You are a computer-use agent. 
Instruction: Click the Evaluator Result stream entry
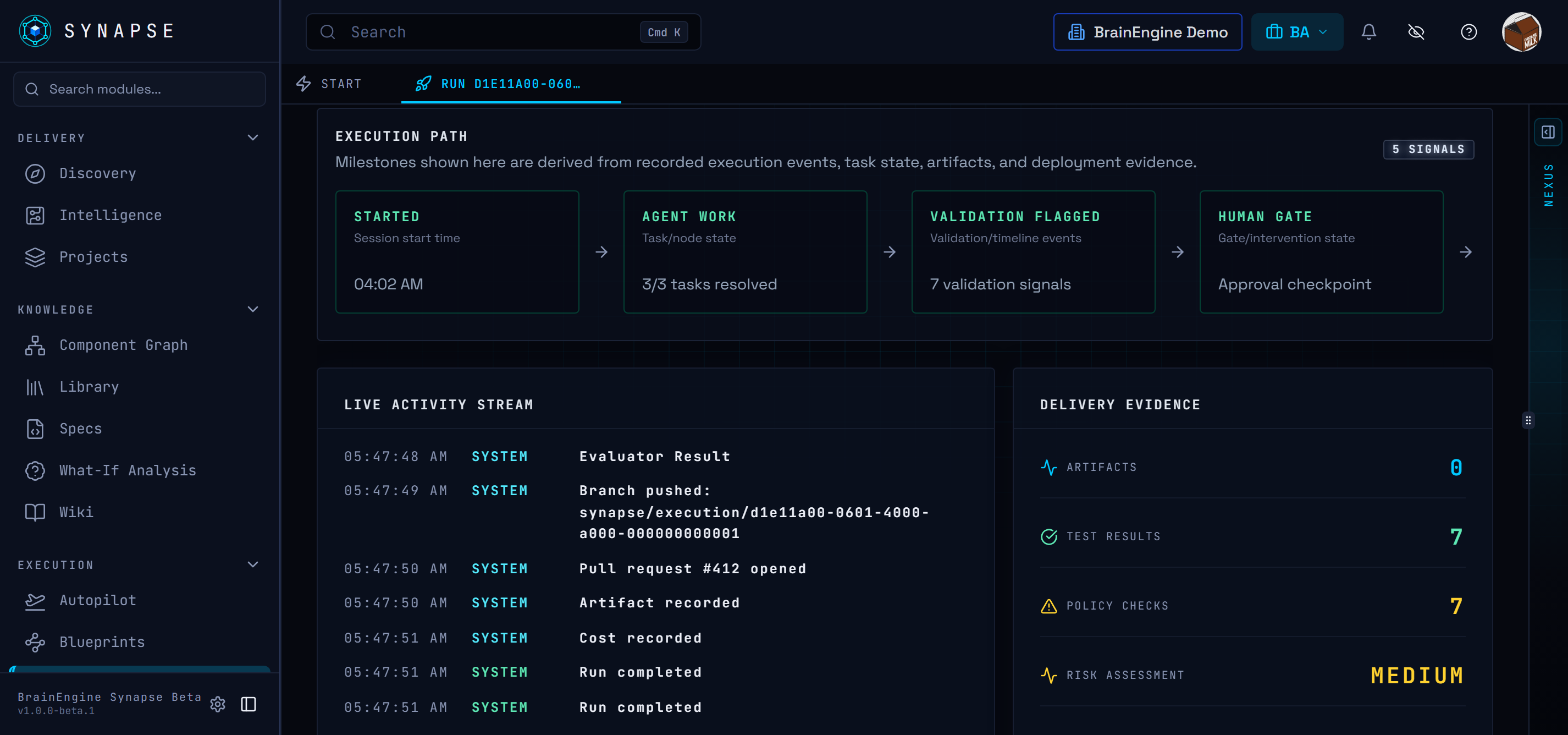pyautogui.click(x=654, y=456)
